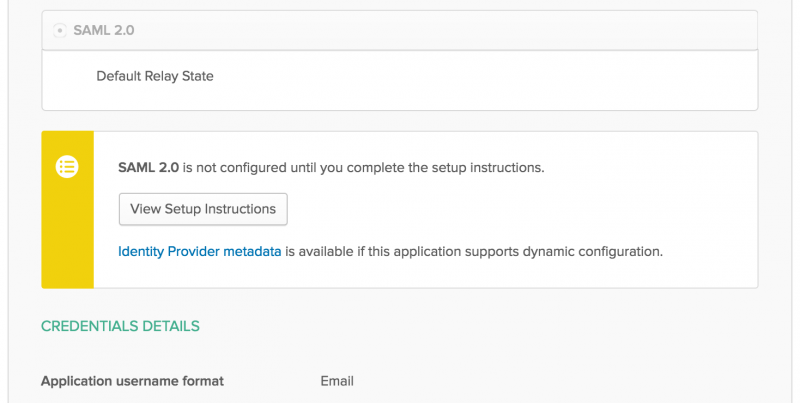The image size is (800, 403).
Task: Click the CREDENTIALS DETAILS section heading
Action: (120, 326)
